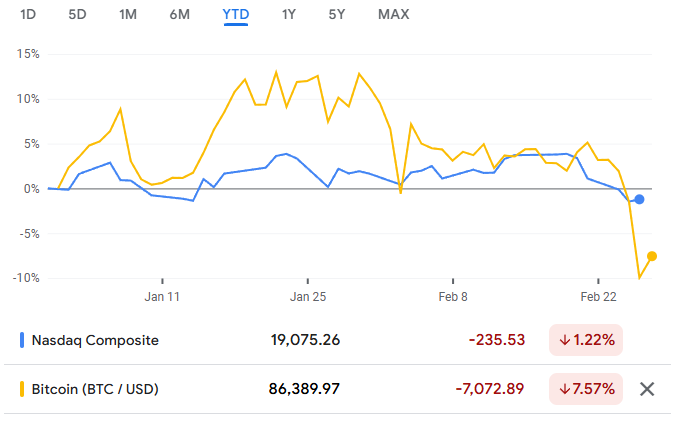Image resolution: width=681 pixels, height=424 pixels.
Task: Click the Jan 11 date axis label
Action: point(162,296)
